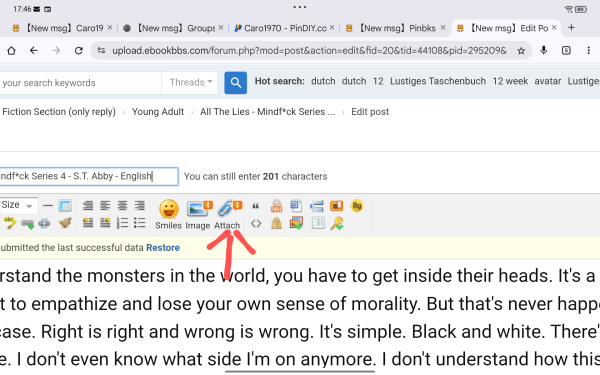
Task: Open the Smiles emoticon picker
Action: point(168,214)
